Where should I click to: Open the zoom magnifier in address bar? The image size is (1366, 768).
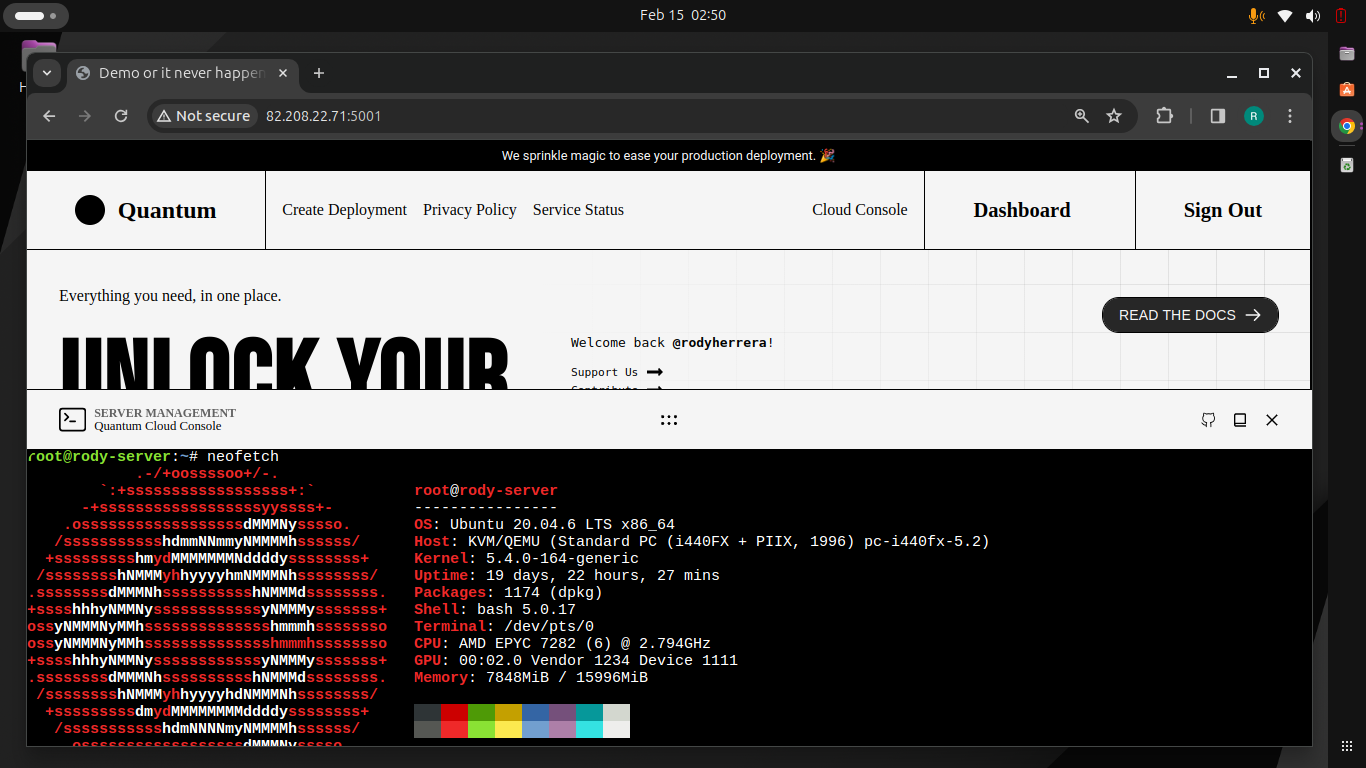point(1081,116)
